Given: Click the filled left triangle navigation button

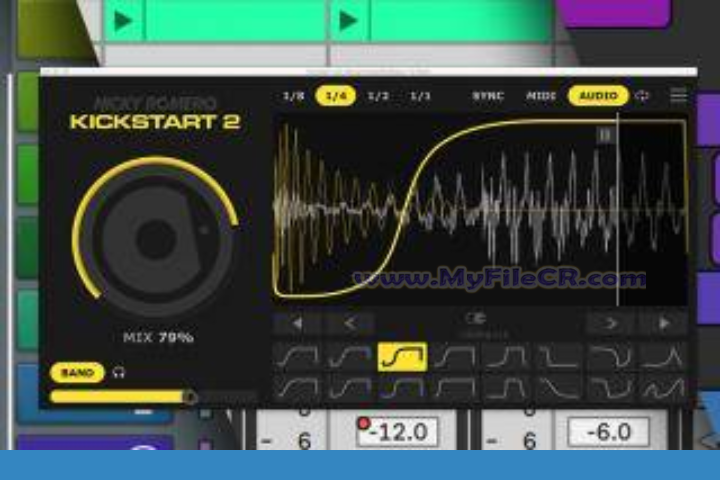Looking at the screenshot, I should (x=297, y=324).
